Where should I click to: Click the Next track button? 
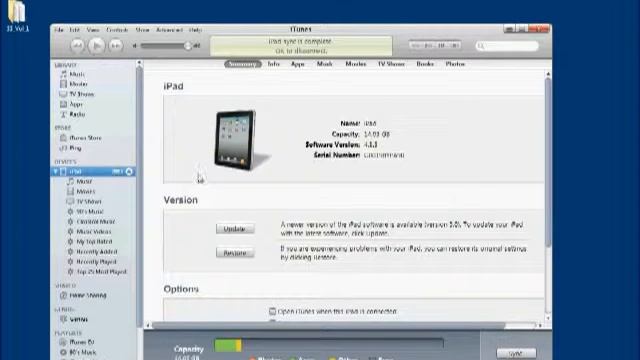116,45
